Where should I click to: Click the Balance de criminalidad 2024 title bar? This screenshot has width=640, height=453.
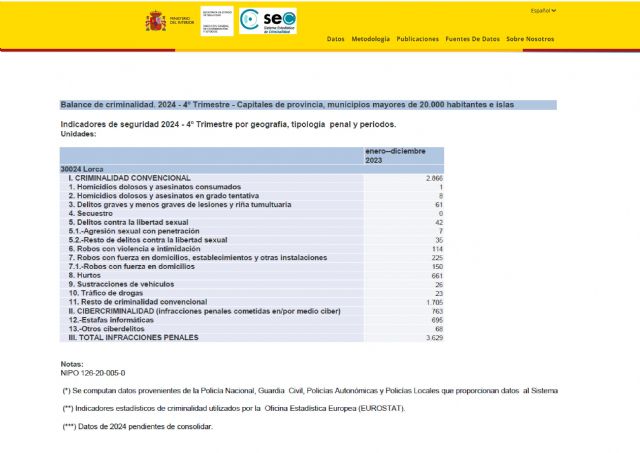click(308, 104)
